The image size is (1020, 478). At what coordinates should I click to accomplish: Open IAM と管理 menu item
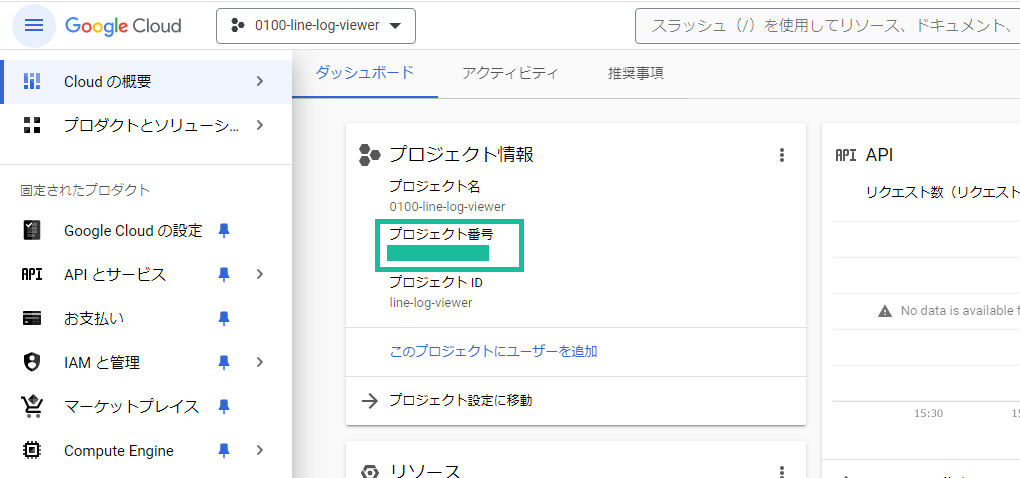pyautogui.click(x=146, y=362)
